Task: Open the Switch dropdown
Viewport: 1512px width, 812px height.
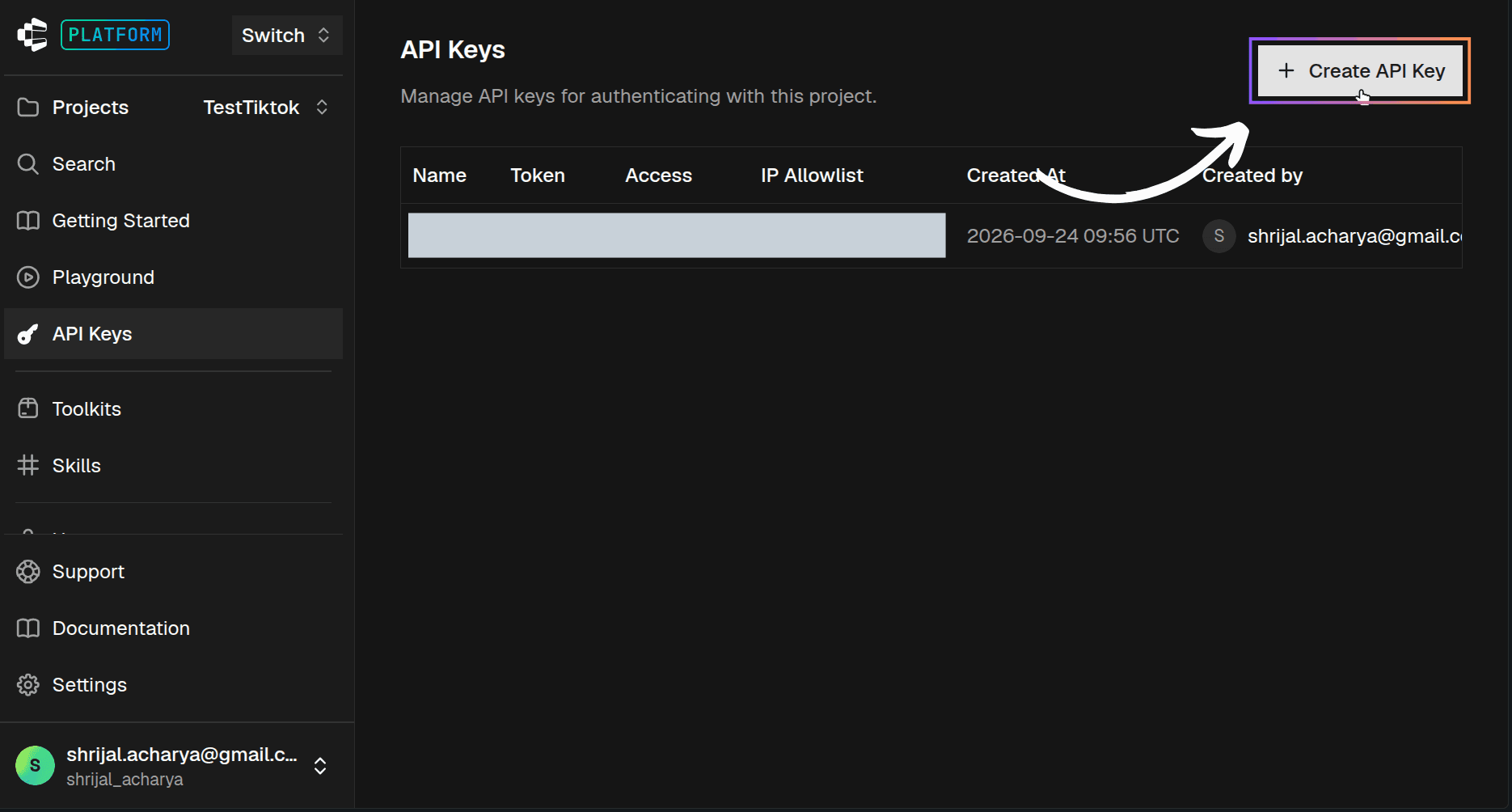Action: pos(287,36)
